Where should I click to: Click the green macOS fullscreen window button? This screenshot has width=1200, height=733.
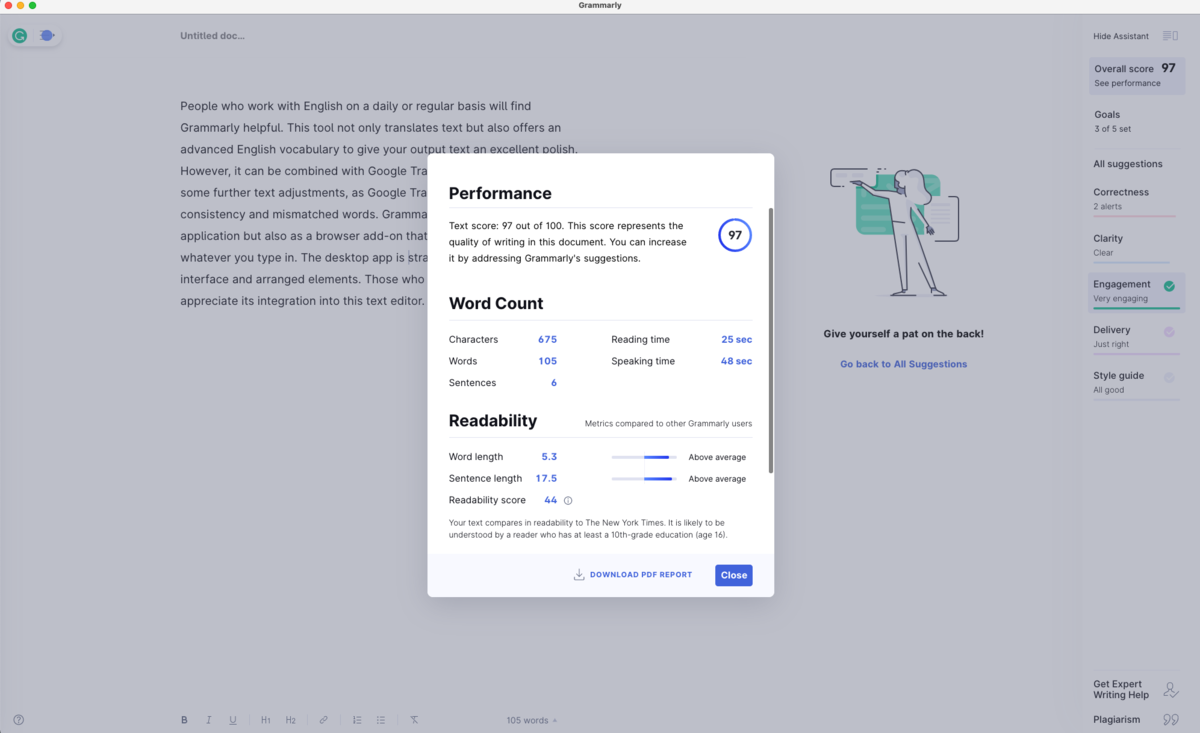click(x=33, y=6)
